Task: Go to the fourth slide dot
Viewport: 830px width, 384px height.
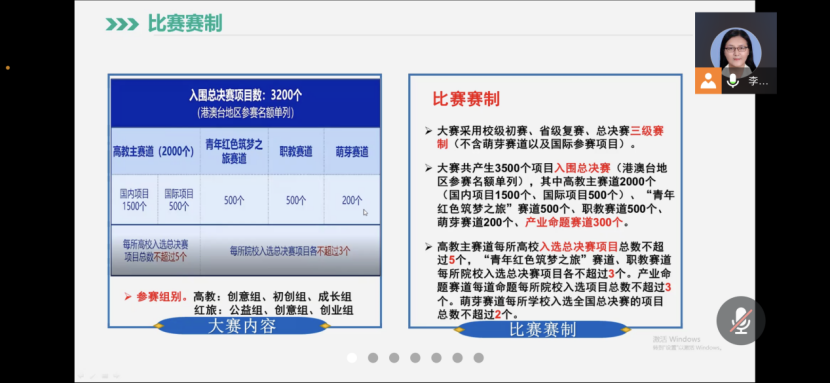Action: pyautogui.click(x=416, y=358)
